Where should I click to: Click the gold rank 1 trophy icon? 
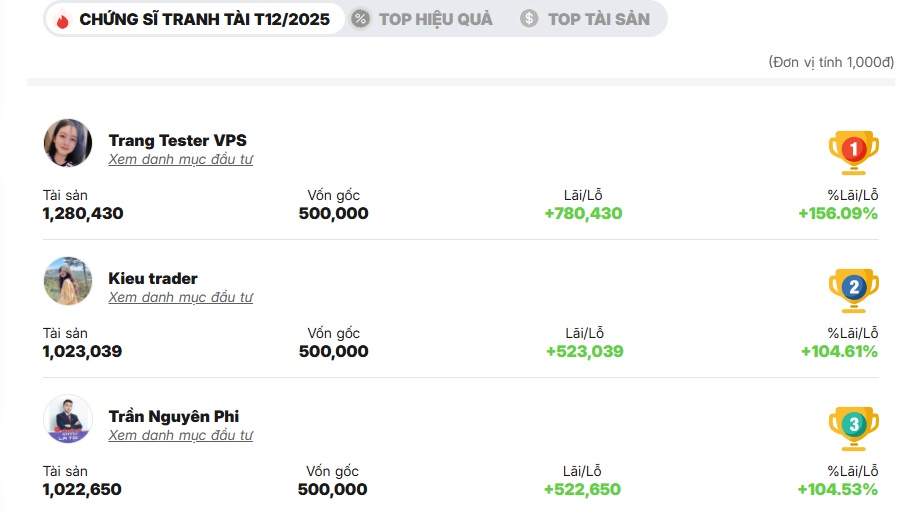pos(853,151)
